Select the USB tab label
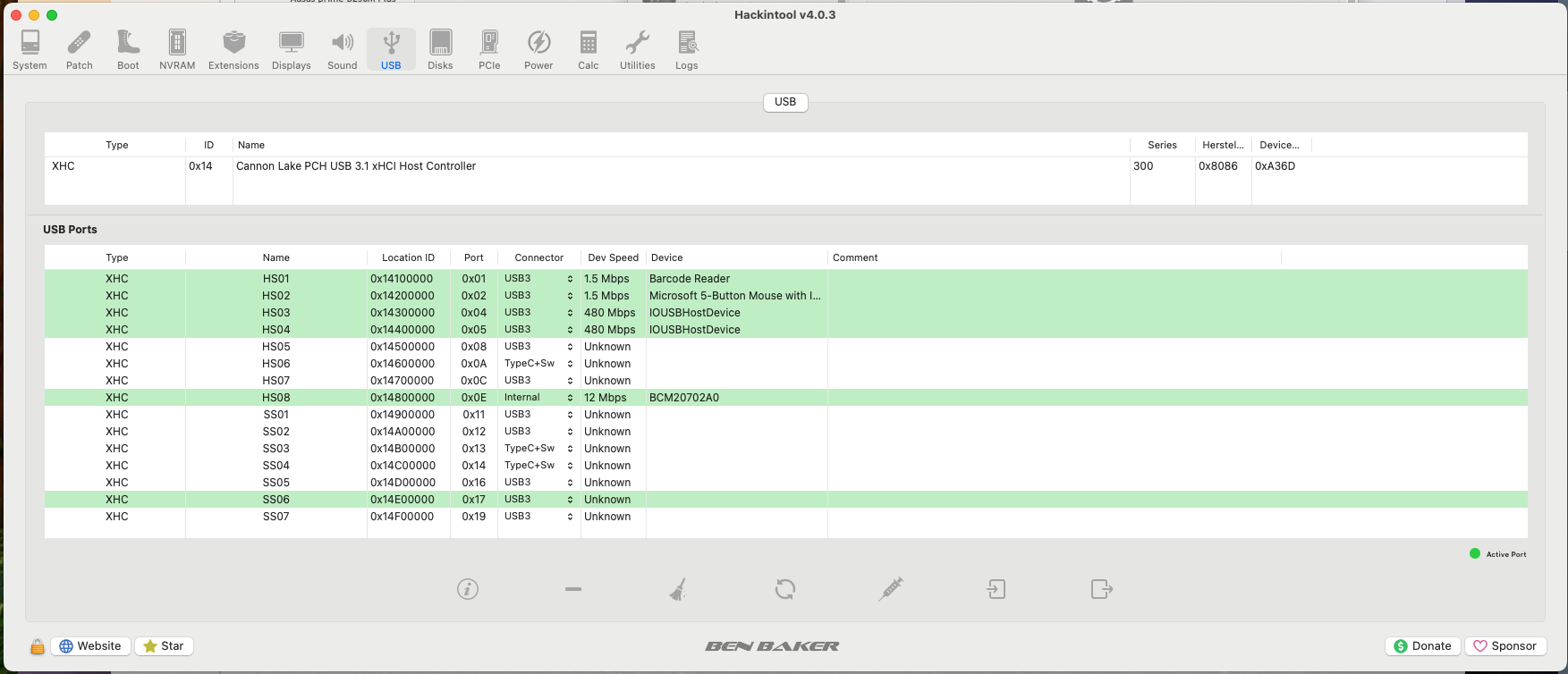The height and width of the screenshot is (674, 1568). tap(785, 102)
